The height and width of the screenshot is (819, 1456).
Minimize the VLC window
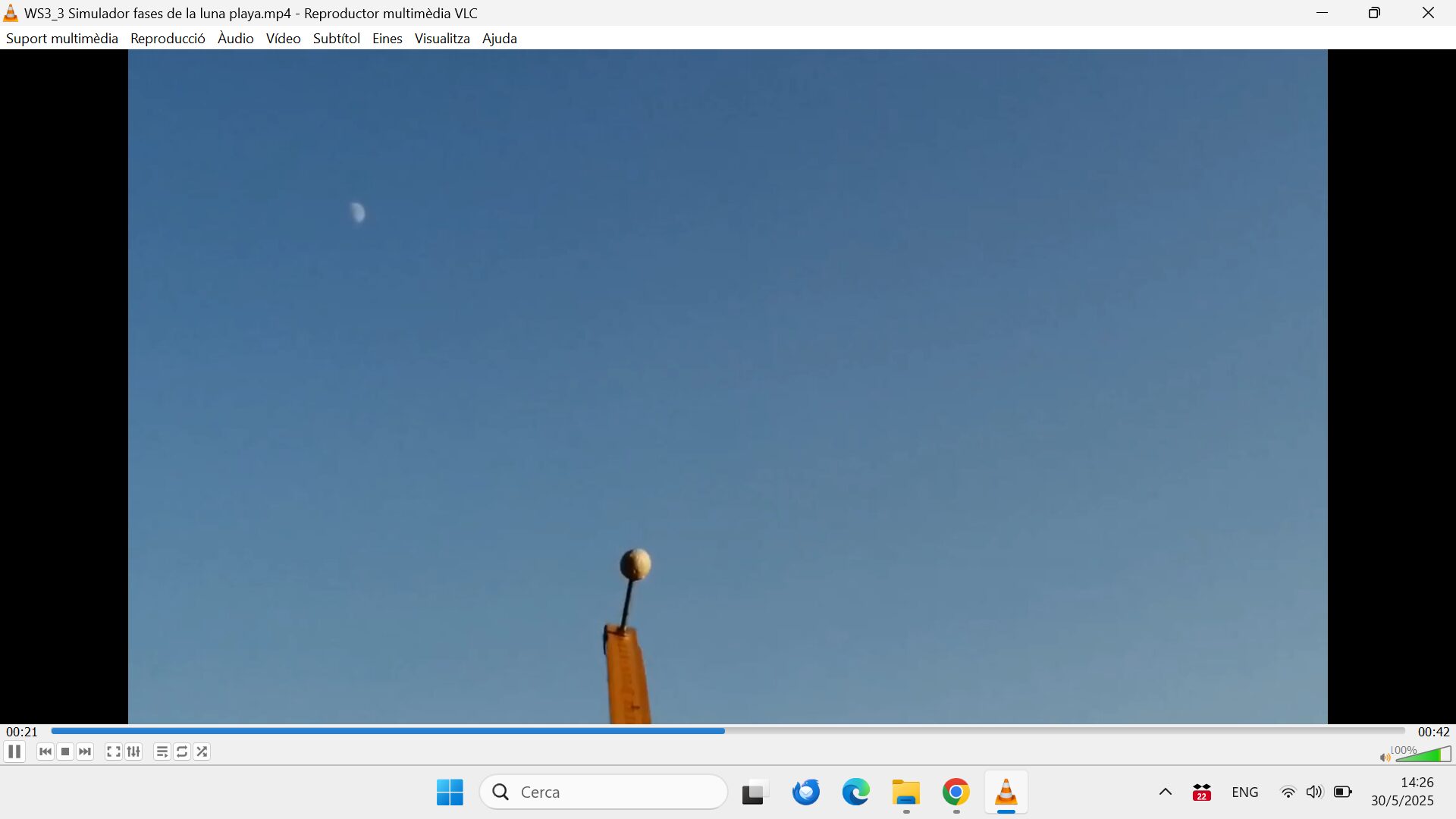click(x=1322, y=13)
